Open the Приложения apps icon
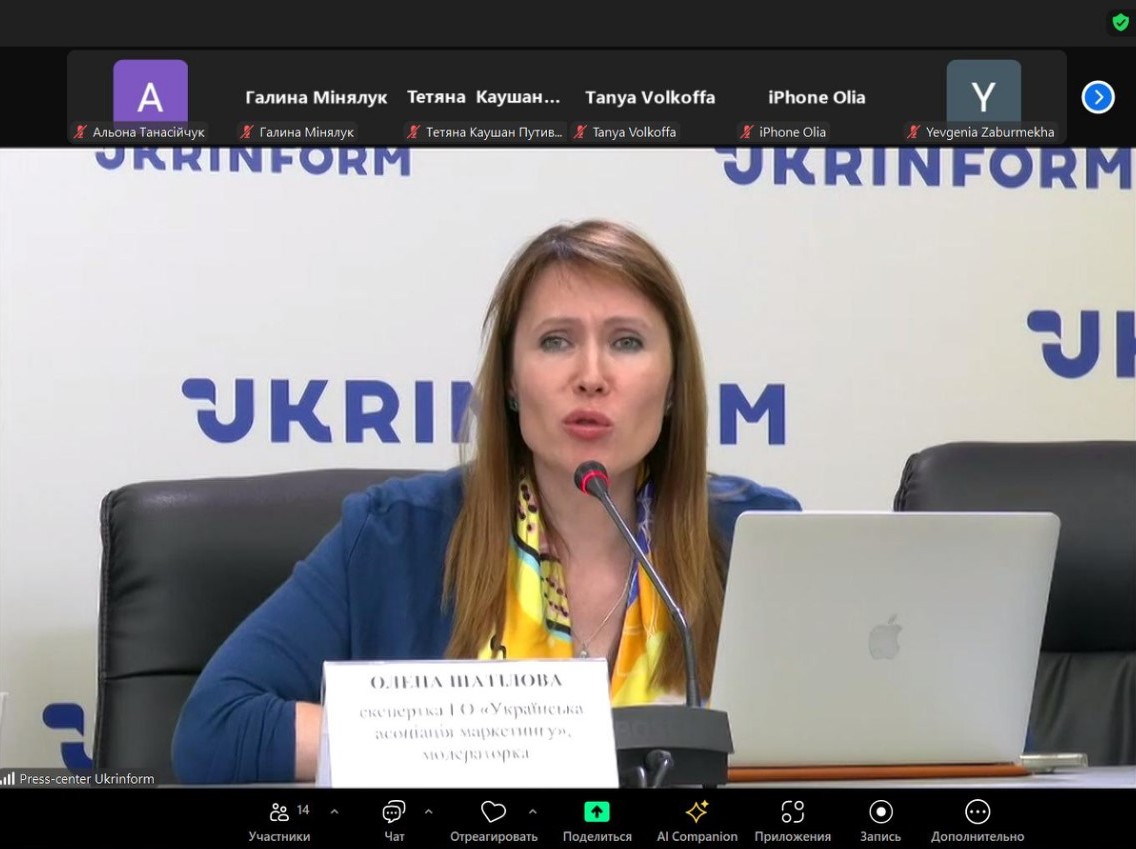1136x849 pixels. point(792,812)
